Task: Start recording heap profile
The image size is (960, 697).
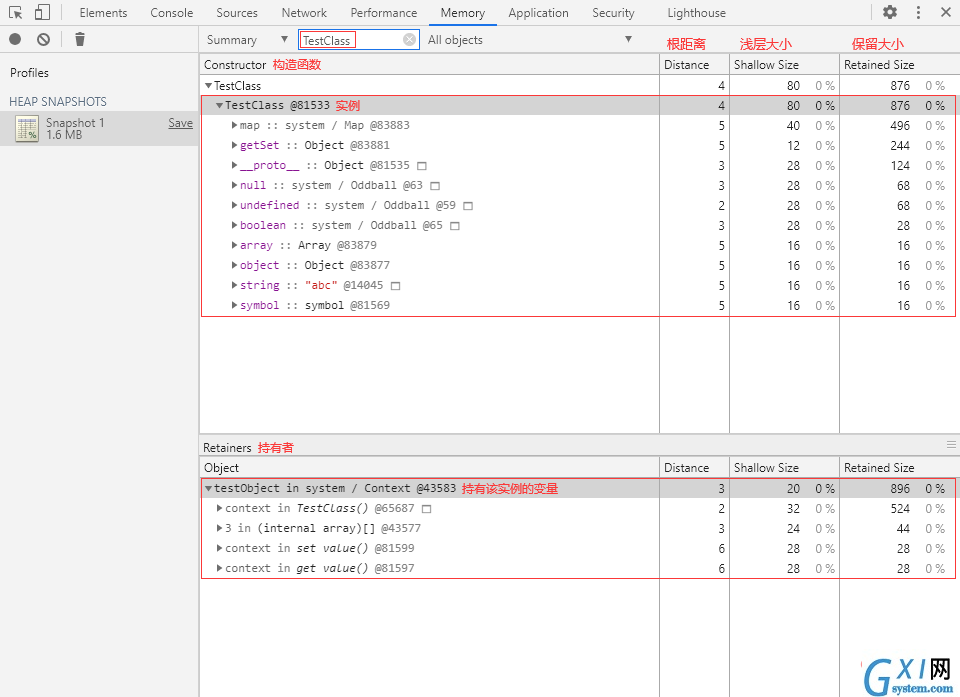Action: point(15,39)
